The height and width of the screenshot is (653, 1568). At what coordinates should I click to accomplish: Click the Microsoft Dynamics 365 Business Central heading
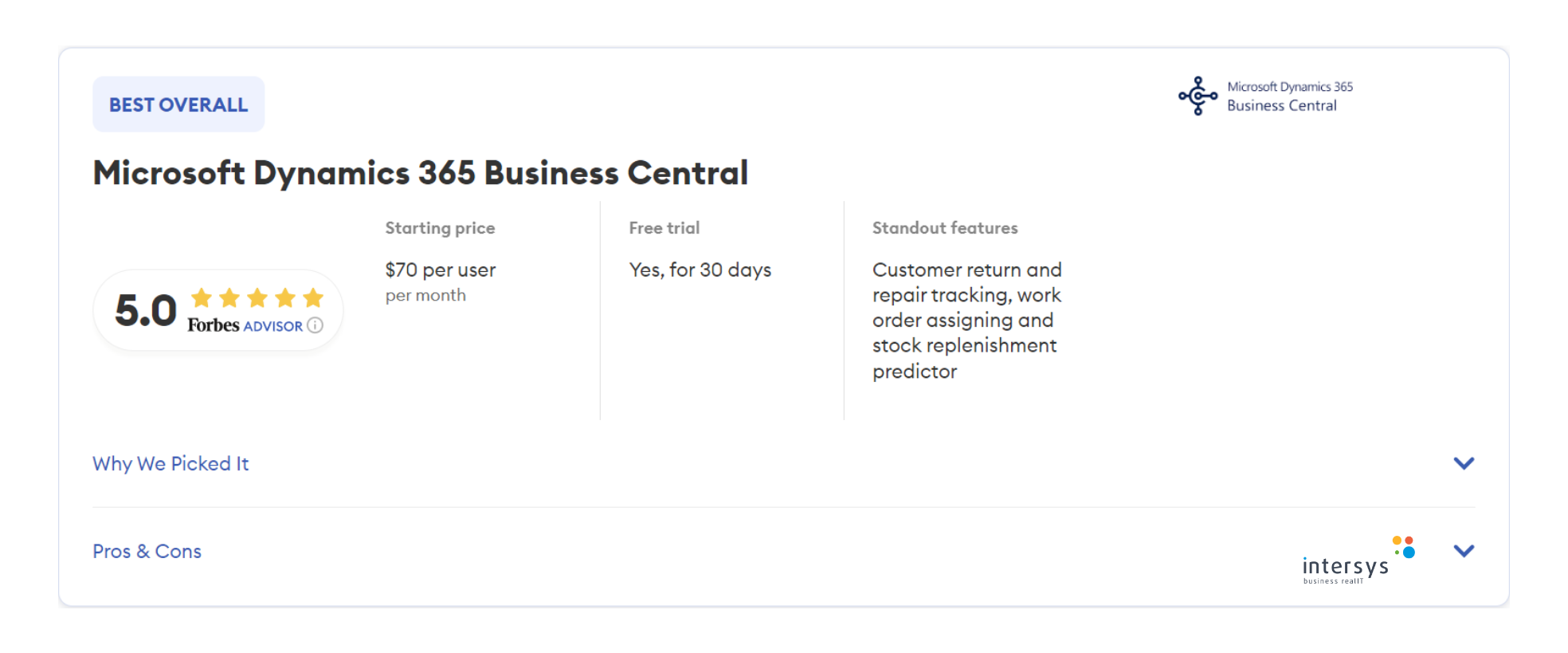421,173
